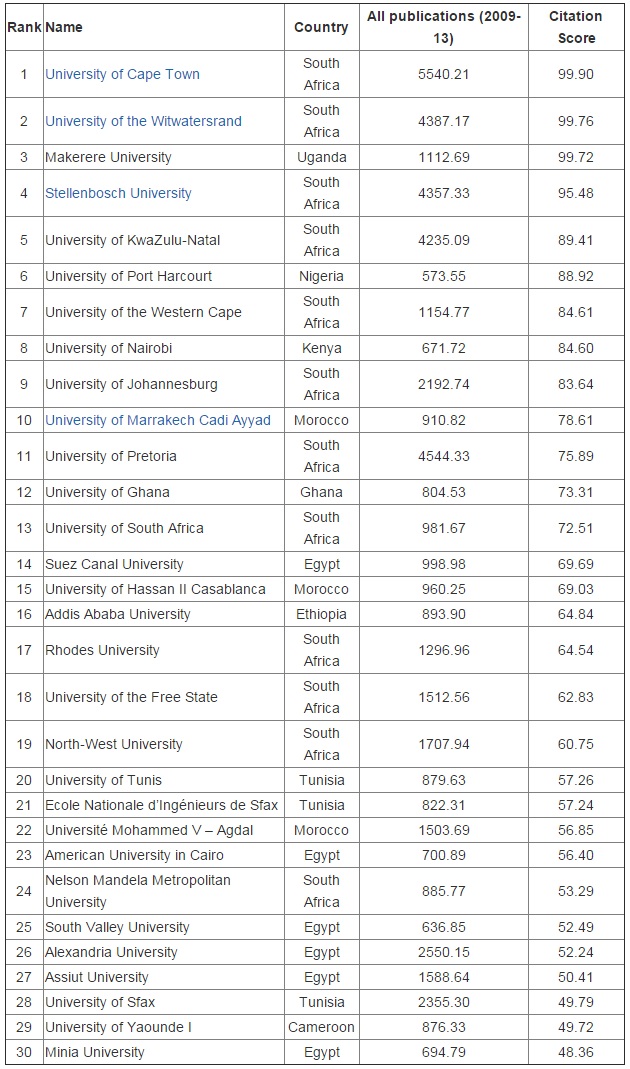Click the Rank column header
The image size is (630, 1069).
coord(24,27)
